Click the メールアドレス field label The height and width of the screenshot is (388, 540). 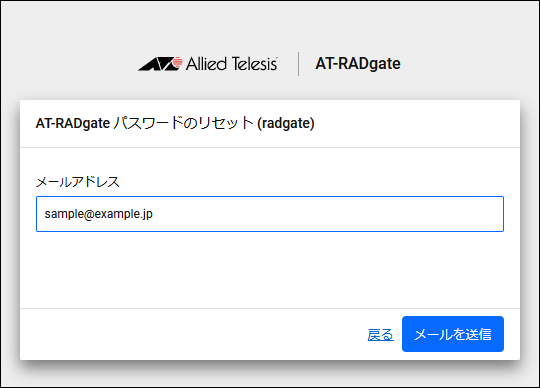78,182
